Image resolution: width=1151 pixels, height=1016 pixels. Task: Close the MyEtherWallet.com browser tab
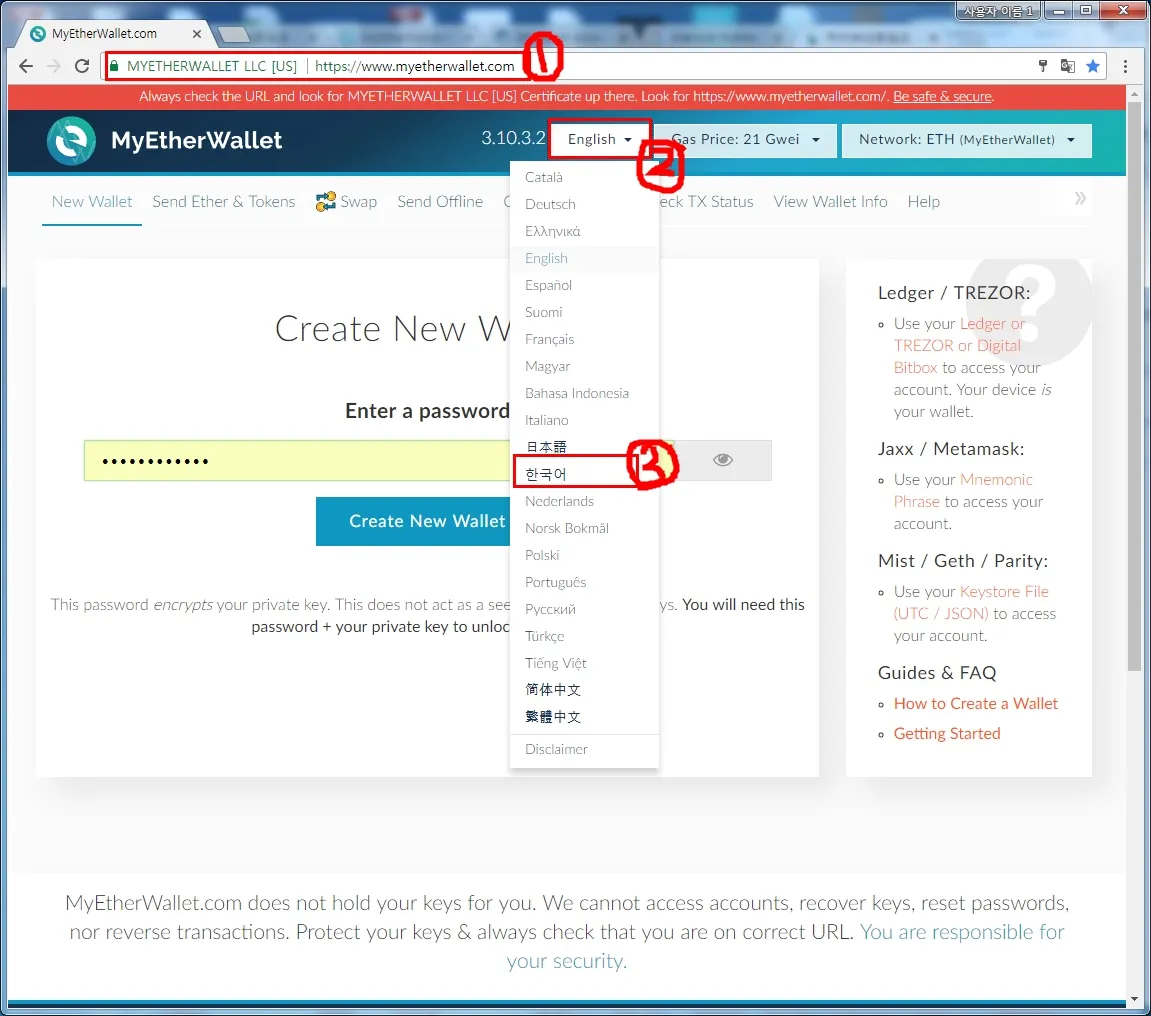coord(197,34)
